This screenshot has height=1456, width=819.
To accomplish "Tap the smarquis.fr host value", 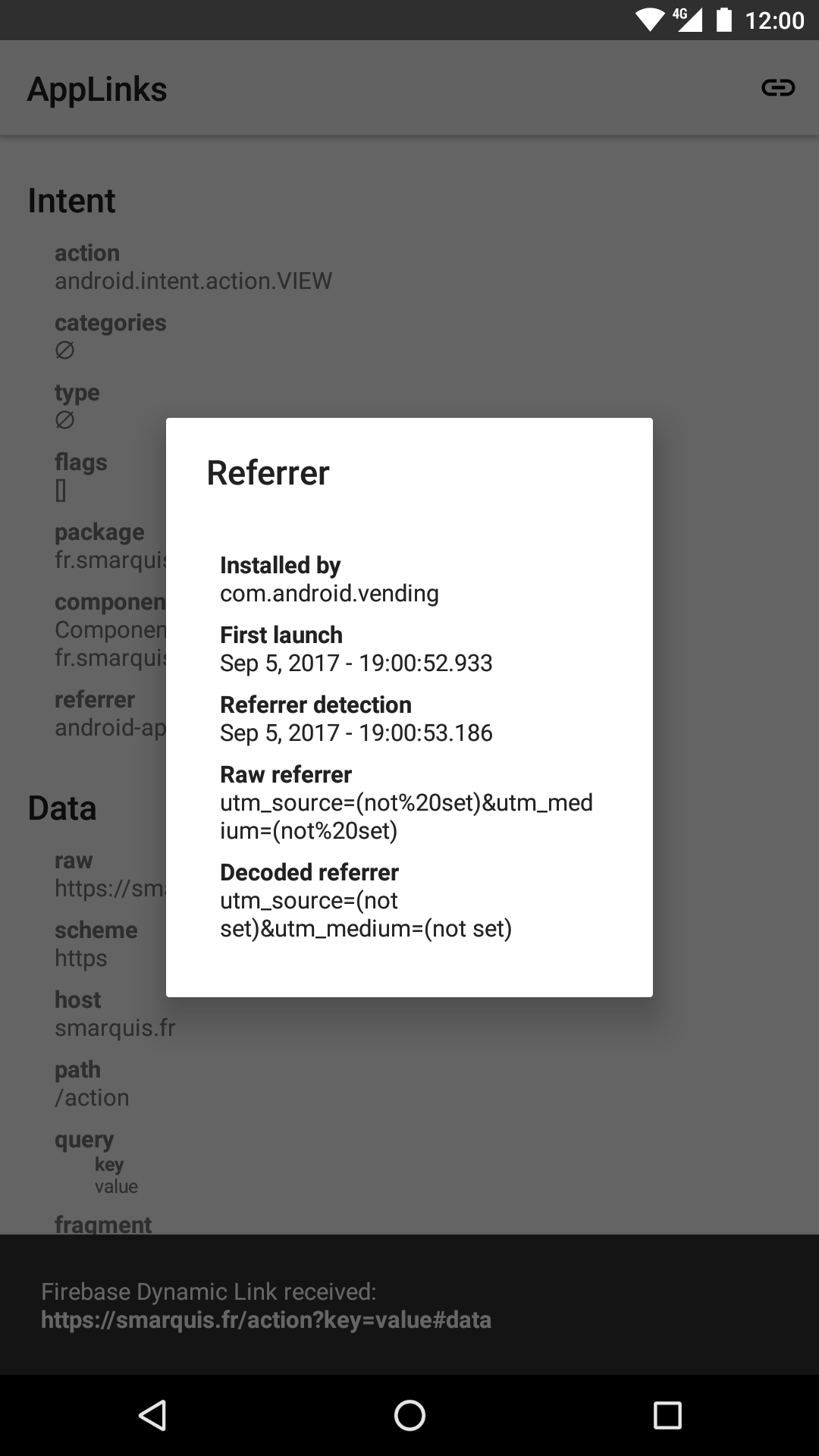I will pos(115,1028).
